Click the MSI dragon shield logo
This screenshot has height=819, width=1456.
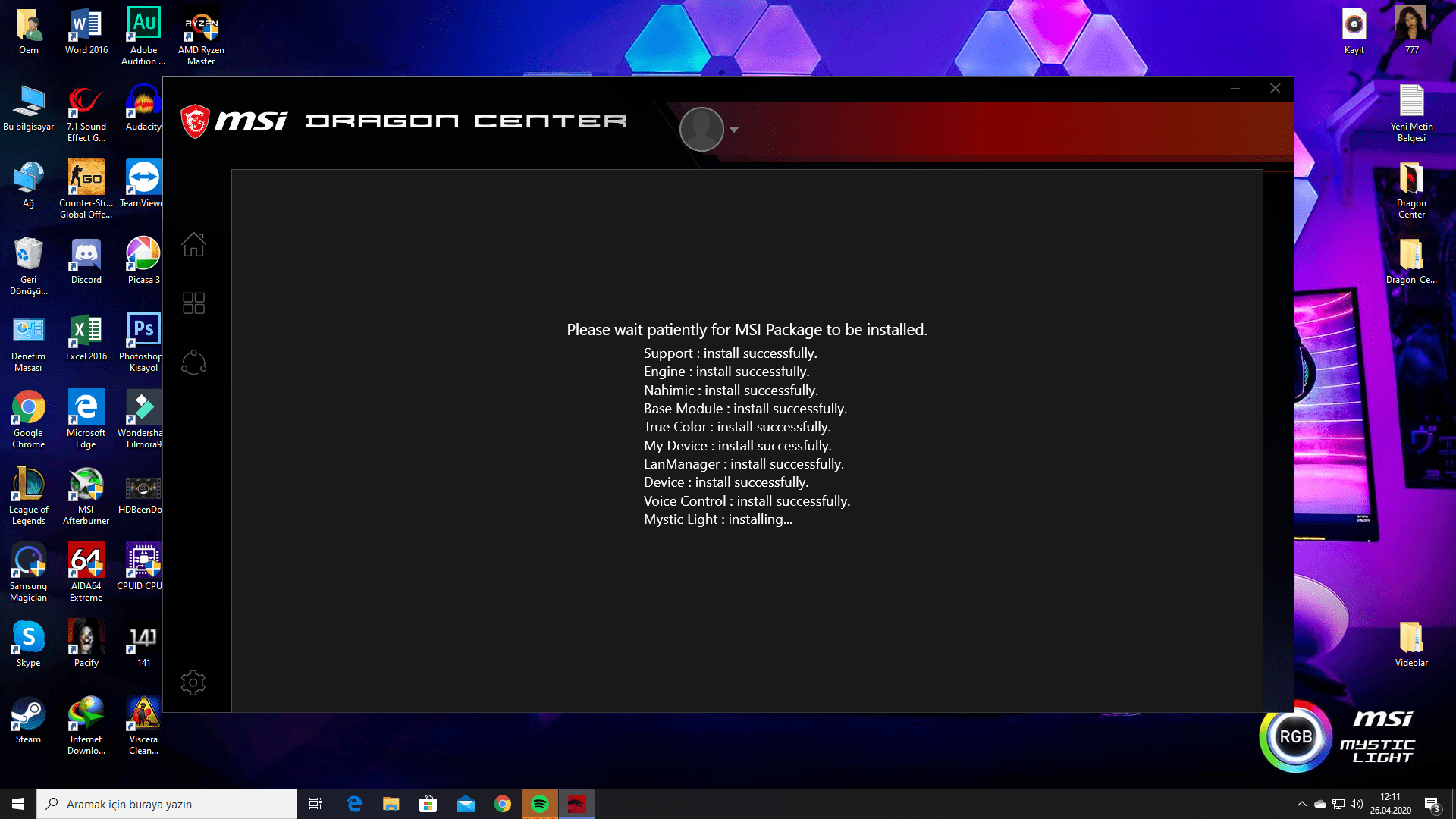pyautogui.click(x=195, y=121)
